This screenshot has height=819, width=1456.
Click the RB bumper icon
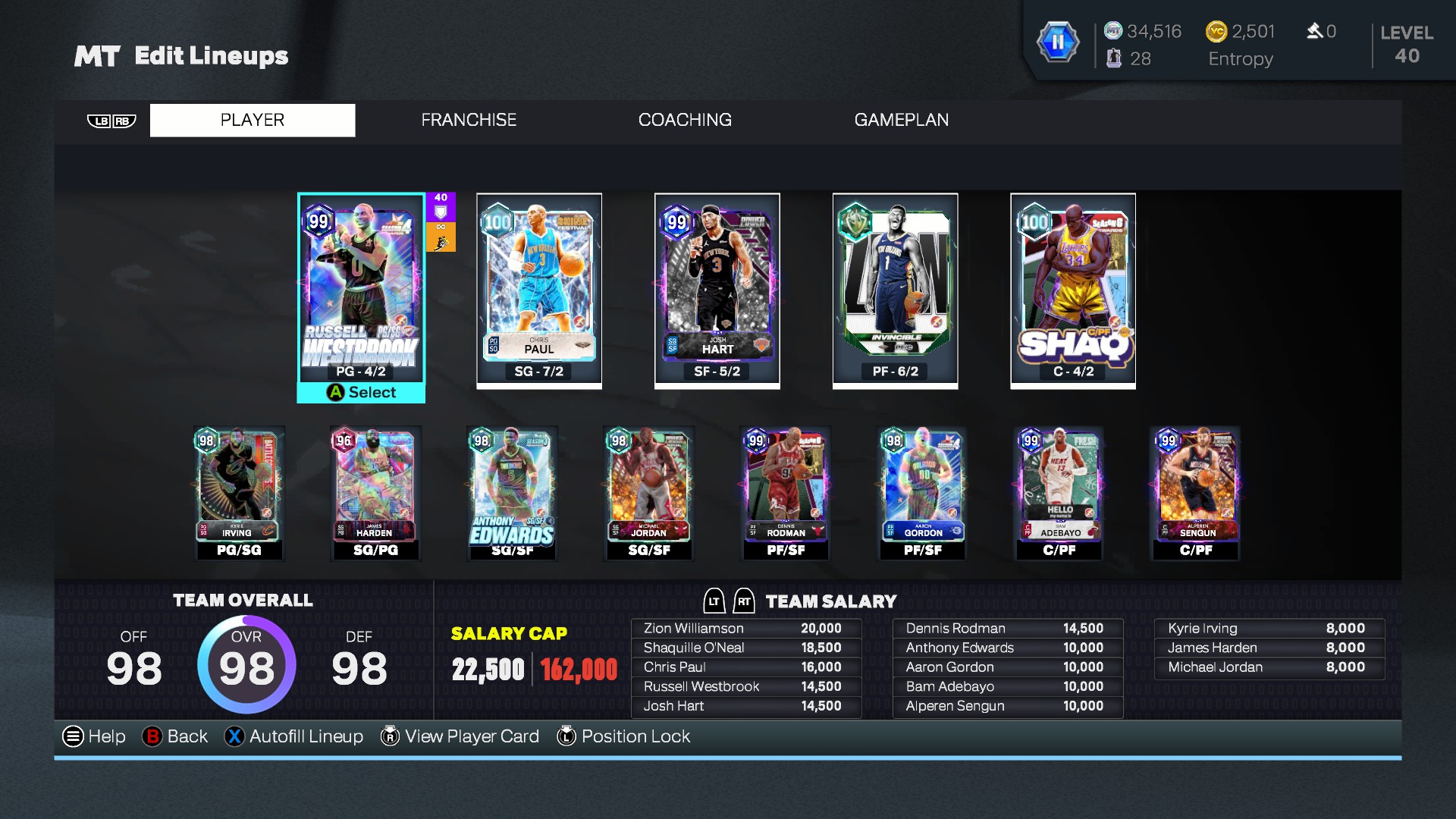(x=124, y=121)
